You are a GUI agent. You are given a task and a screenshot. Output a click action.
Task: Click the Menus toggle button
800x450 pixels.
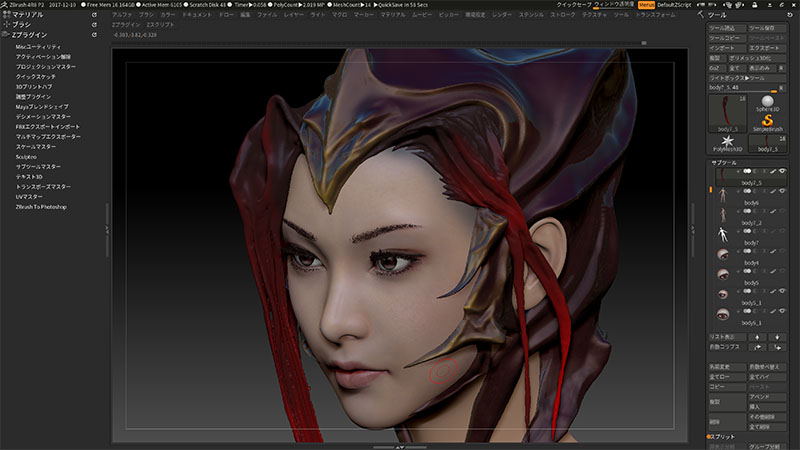(646, 5)
